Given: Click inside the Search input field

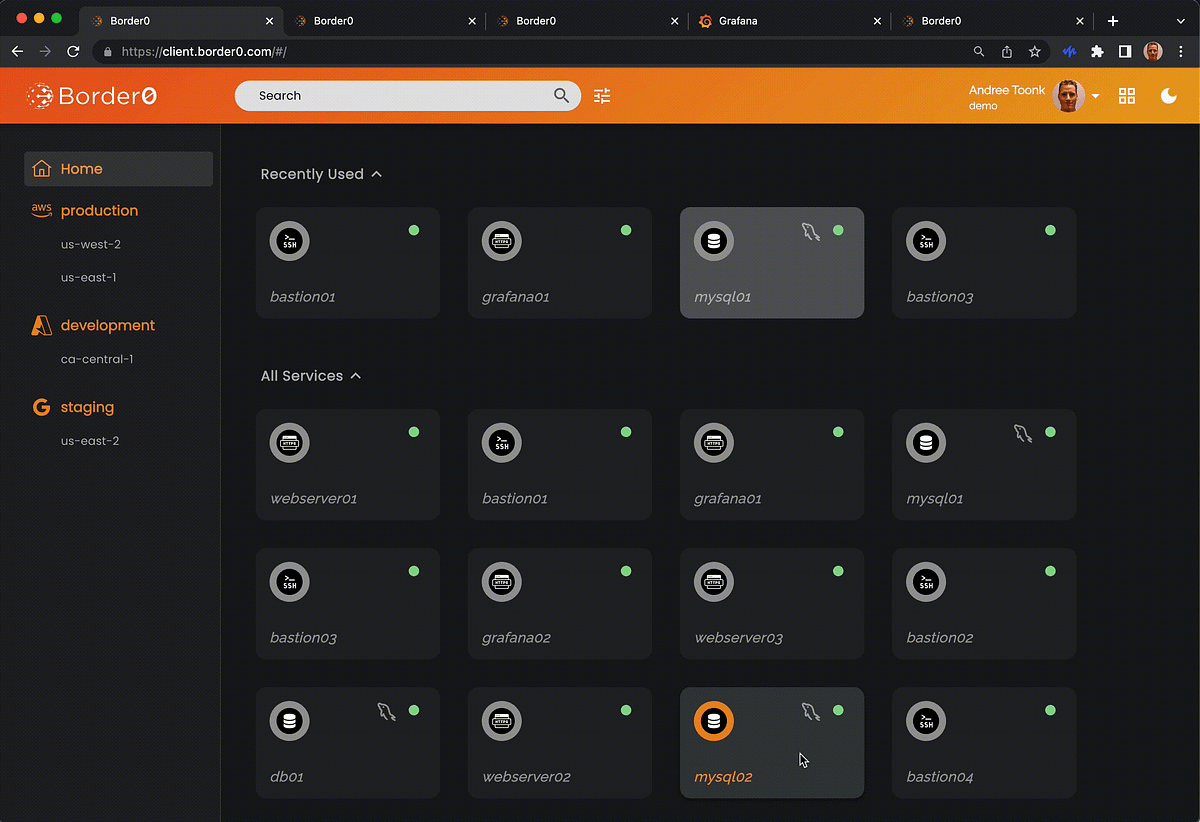Looking at the screenshot, I should click(x=400, y=95).
